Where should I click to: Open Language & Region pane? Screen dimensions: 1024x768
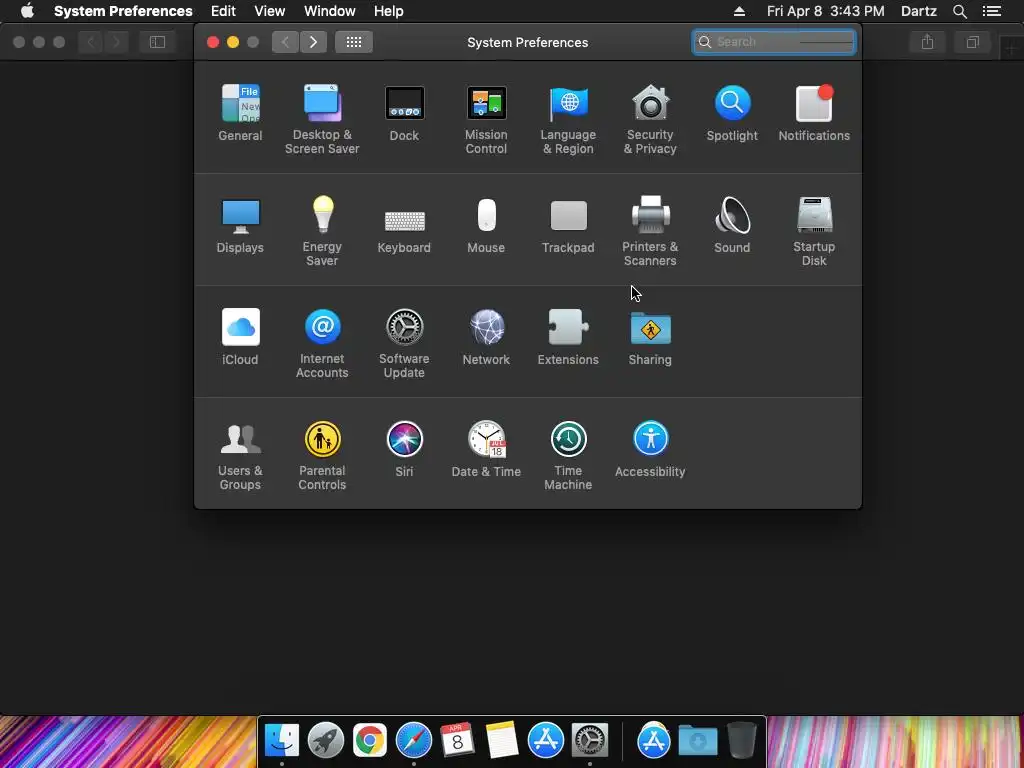[x=568, y=120]
